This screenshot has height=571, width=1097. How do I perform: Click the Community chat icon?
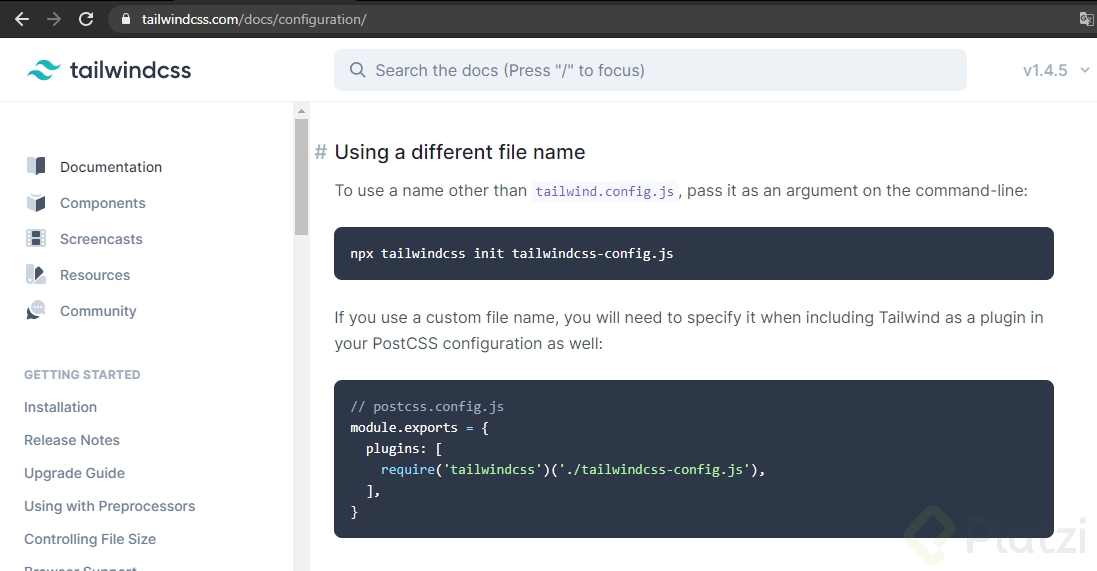(36, 311)
